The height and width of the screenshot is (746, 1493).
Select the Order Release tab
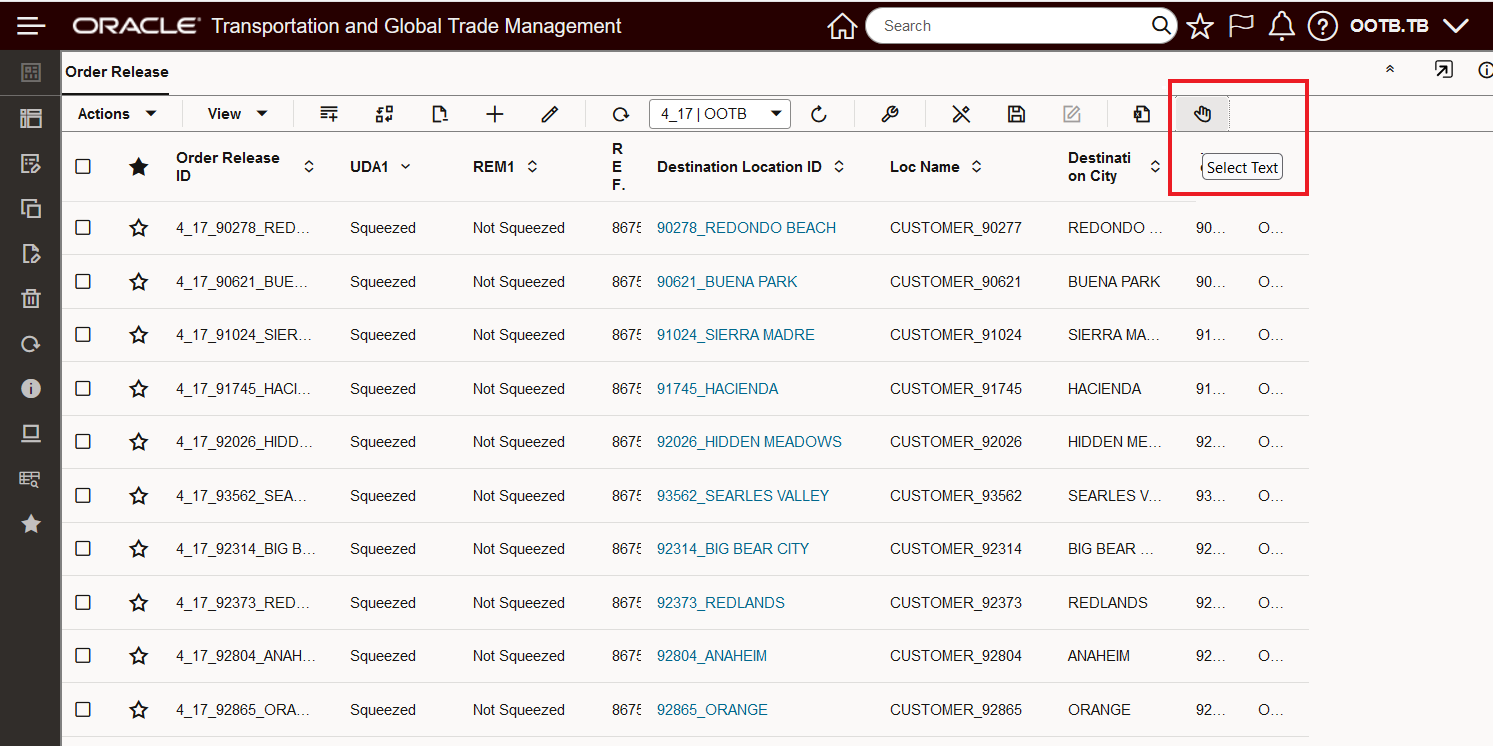117,72
